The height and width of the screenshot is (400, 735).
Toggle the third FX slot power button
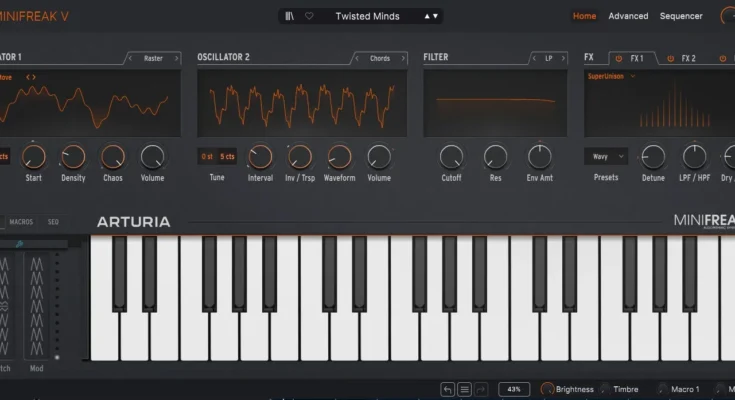tap(723, 59)
